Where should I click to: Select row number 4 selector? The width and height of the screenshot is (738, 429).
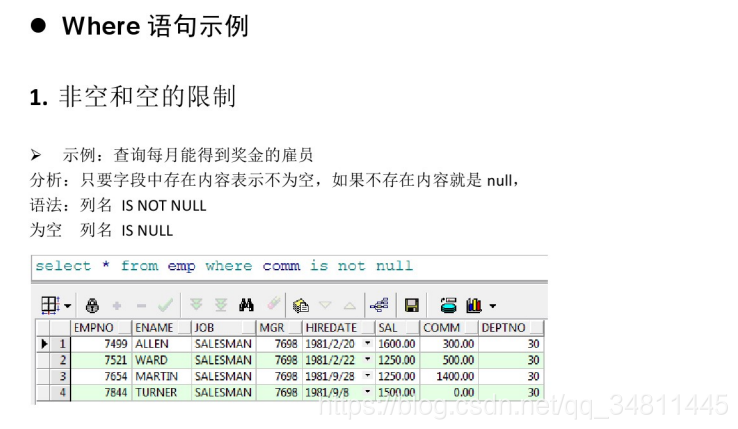61,392
